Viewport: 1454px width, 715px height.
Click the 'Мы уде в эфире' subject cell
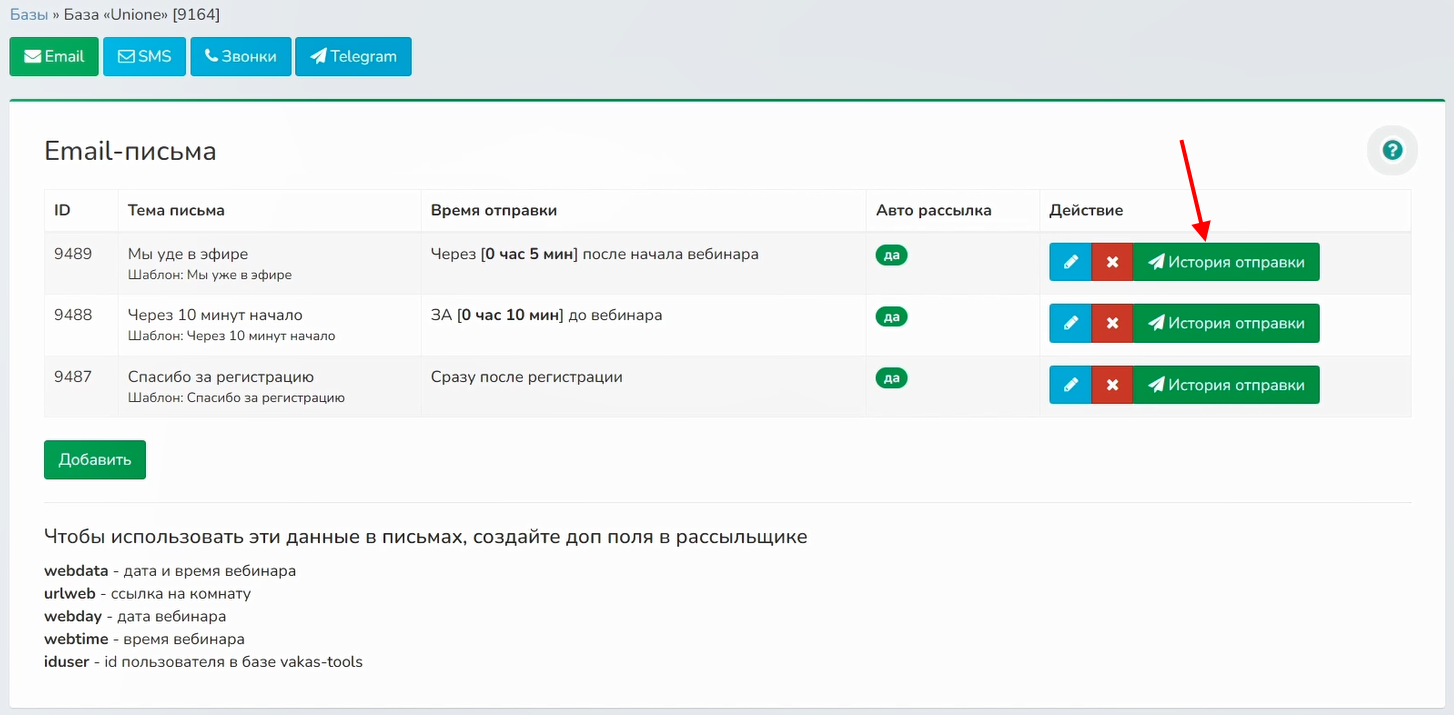pyautogui.click(x=188, y=254)
